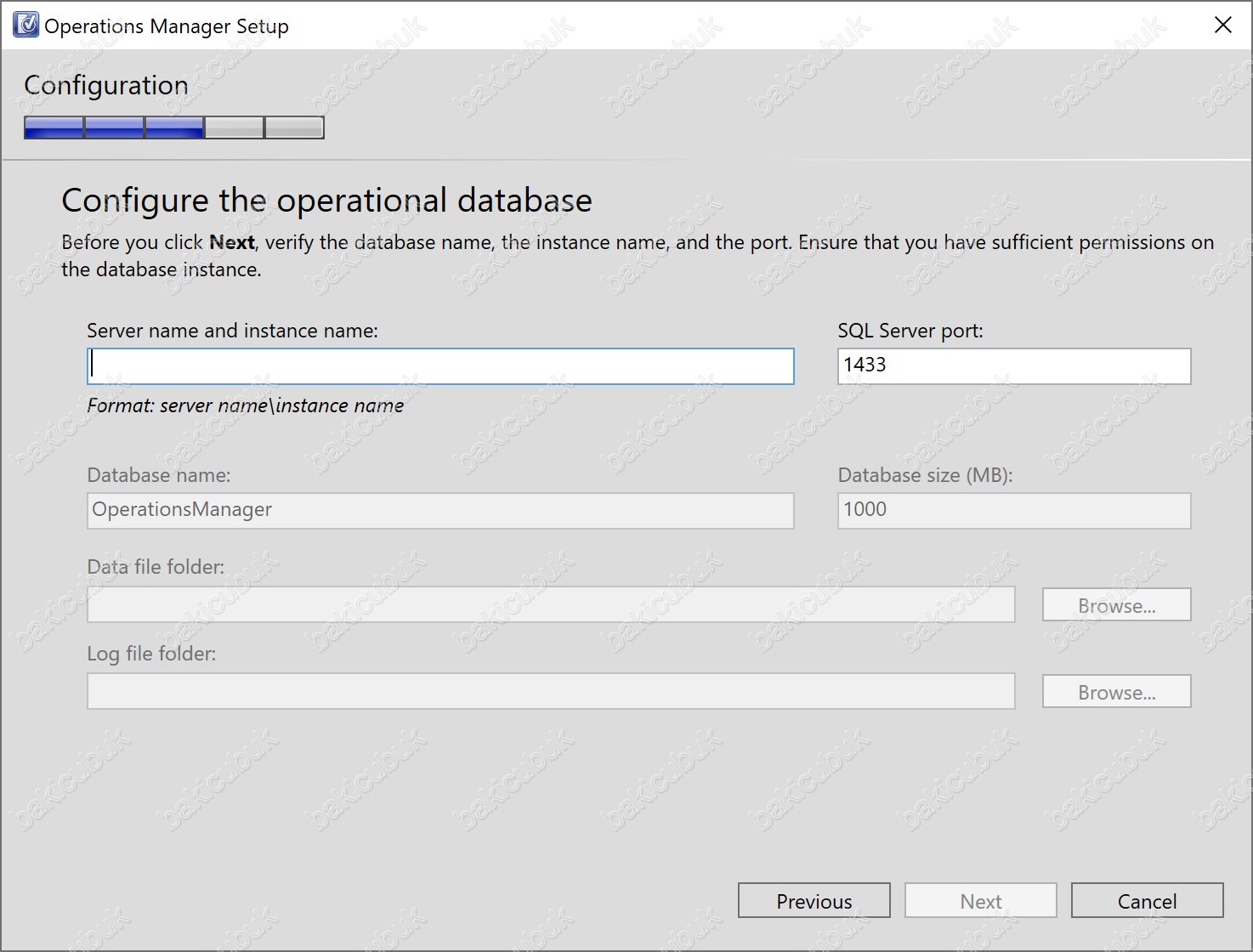Click the Database name field
The height and width of the screenshot is (952, 1253).
[440, 511]
